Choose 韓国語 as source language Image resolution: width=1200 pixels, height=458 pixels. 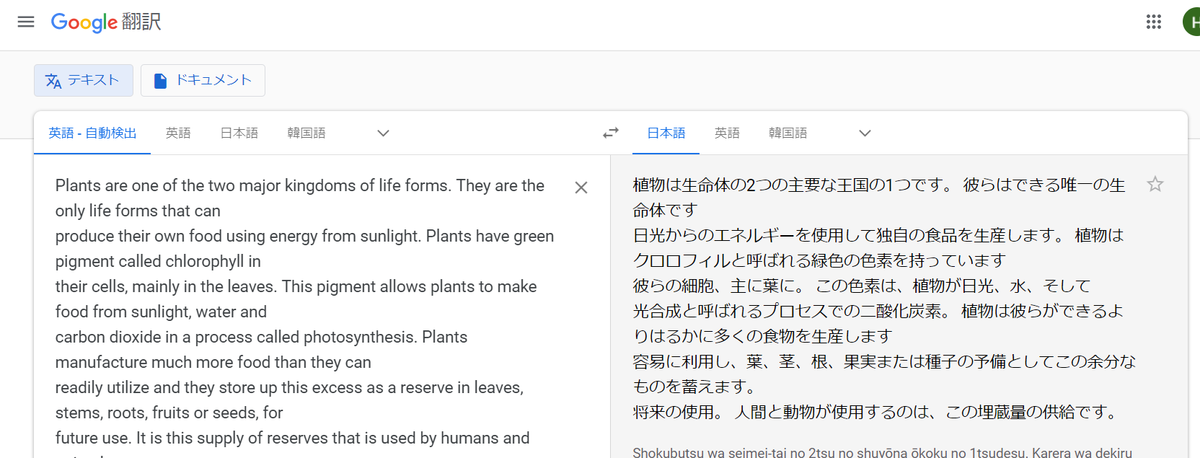tap(306, 133)
